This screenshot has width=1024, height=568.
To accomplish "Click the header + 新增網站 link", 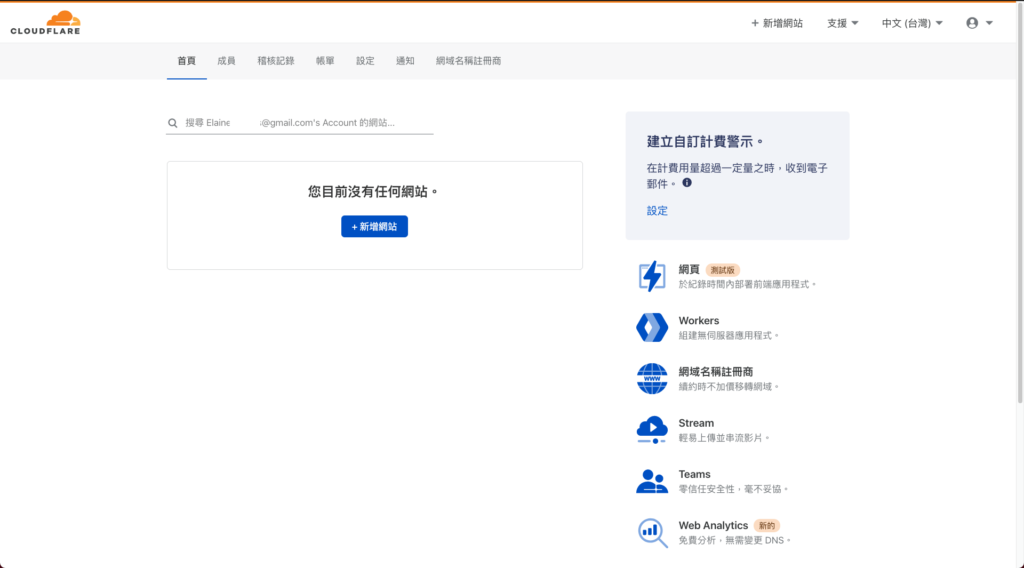I will coord(776,23).
